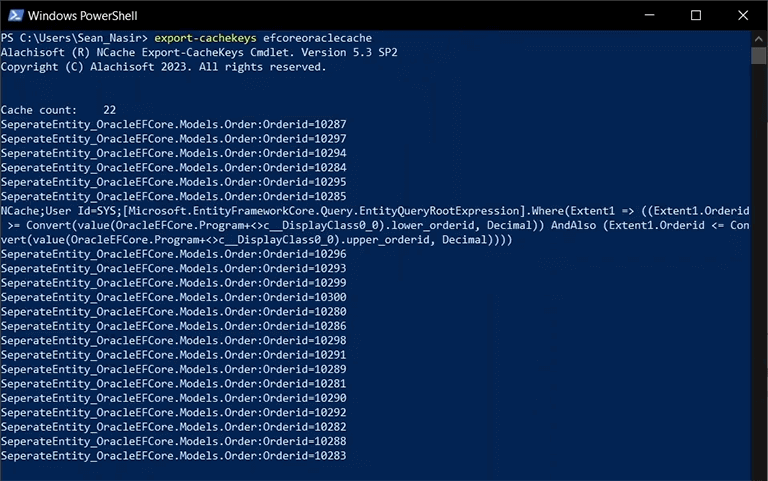
Task: Click the NCache;User Id=SYS query key line
Action: coord(375,225)
